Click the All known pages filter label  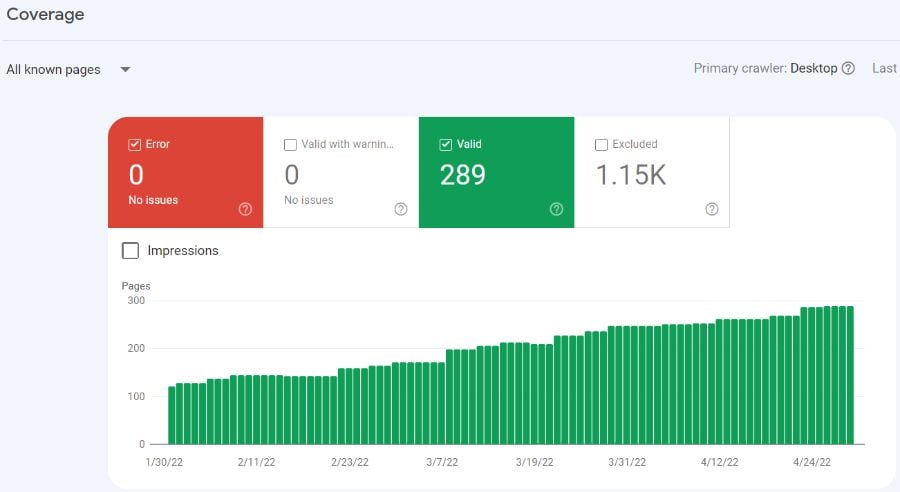click(x=53, y=69)
